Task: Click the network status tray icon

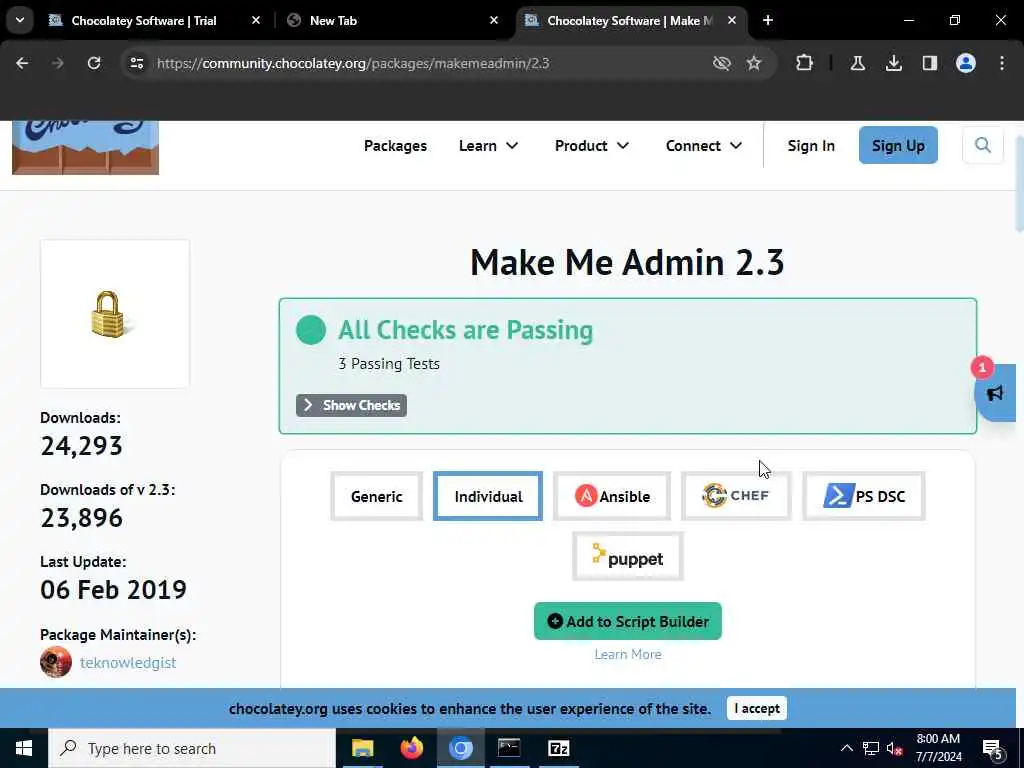Action: pyautogui.click(x=871, y=748)
